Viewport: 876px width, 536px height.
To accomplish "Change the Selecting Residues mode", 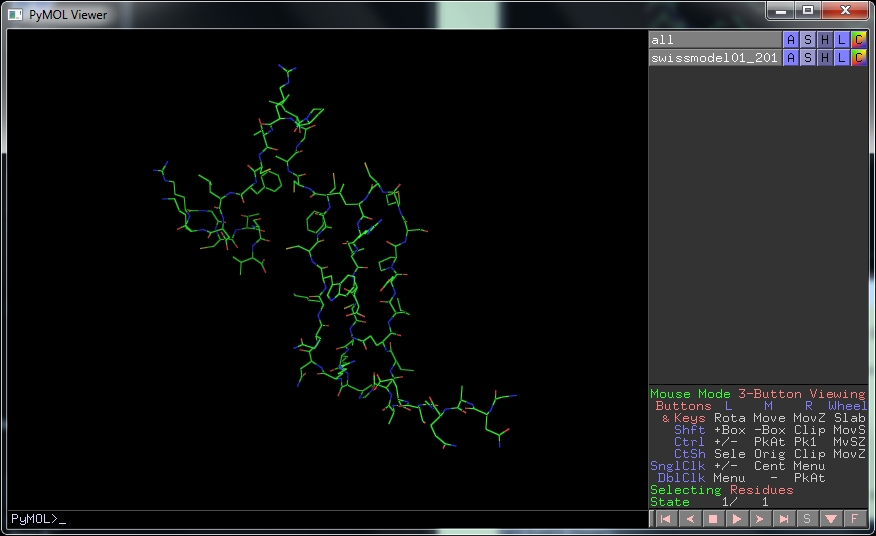I will click(x=721, y=490).
